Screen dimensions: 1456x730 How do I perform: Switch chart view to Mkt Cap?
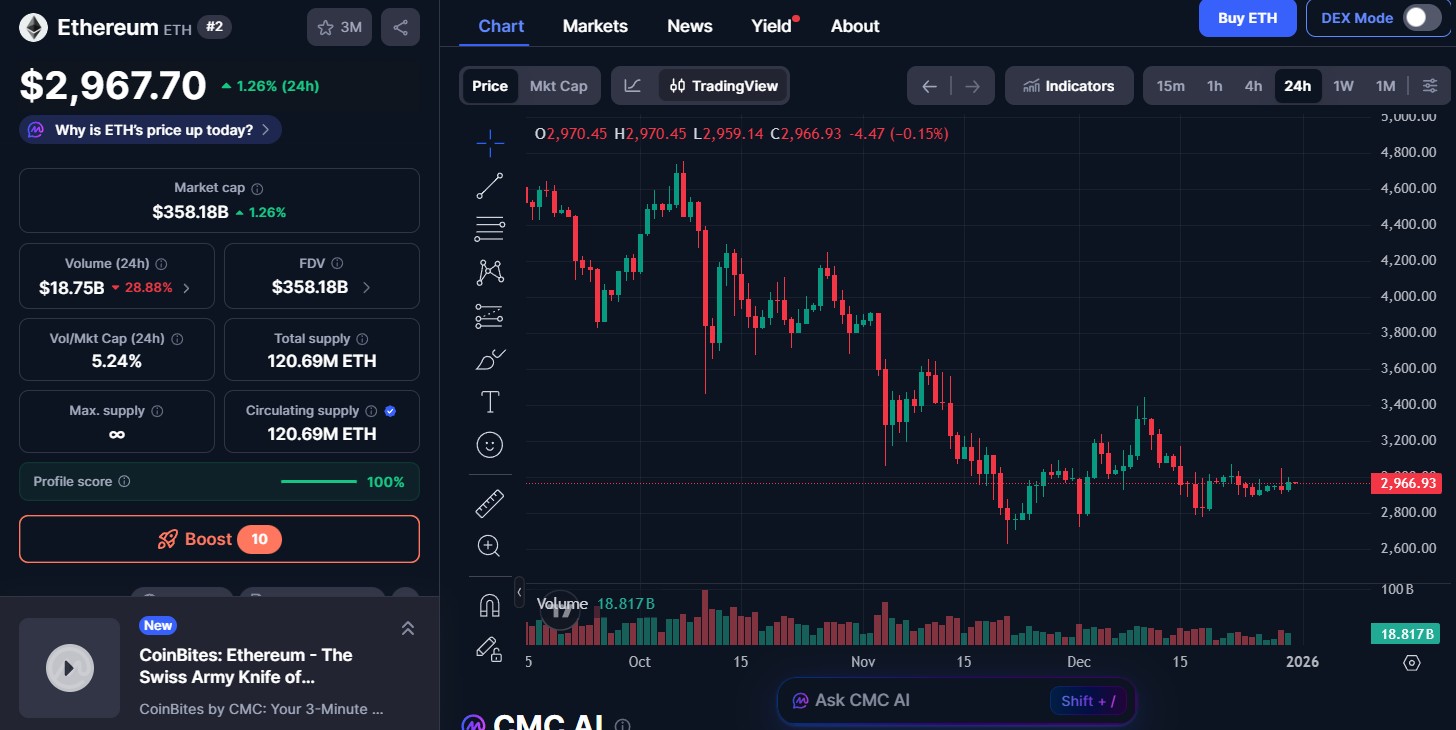tap(558, 86)
